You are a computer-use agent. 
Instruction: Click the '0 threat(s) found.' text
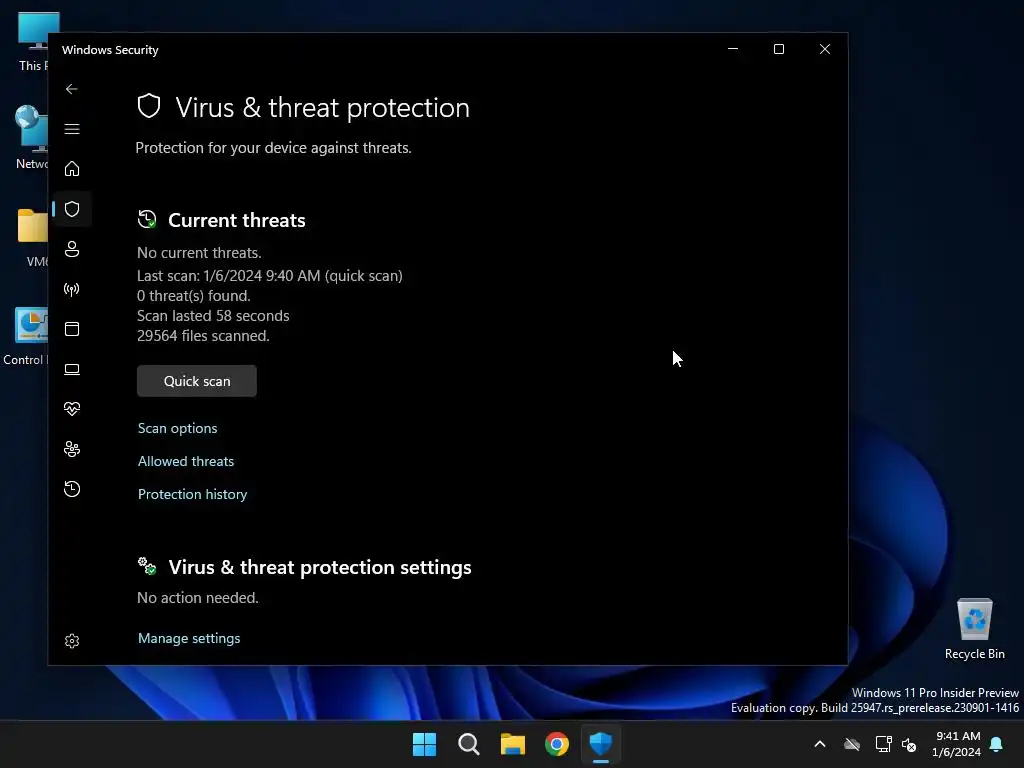click(x=194, y=296)
